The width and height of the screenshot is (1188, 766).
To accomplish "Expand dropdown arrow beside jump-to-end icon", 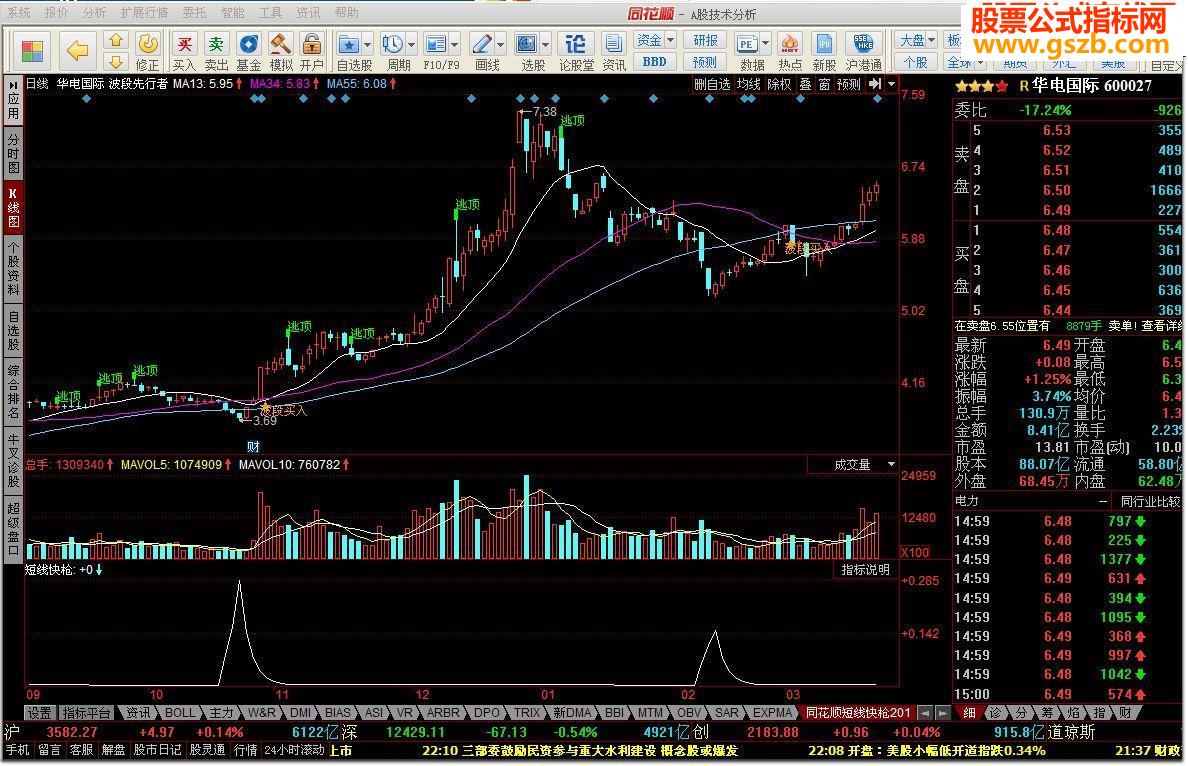I will point(892,84).
